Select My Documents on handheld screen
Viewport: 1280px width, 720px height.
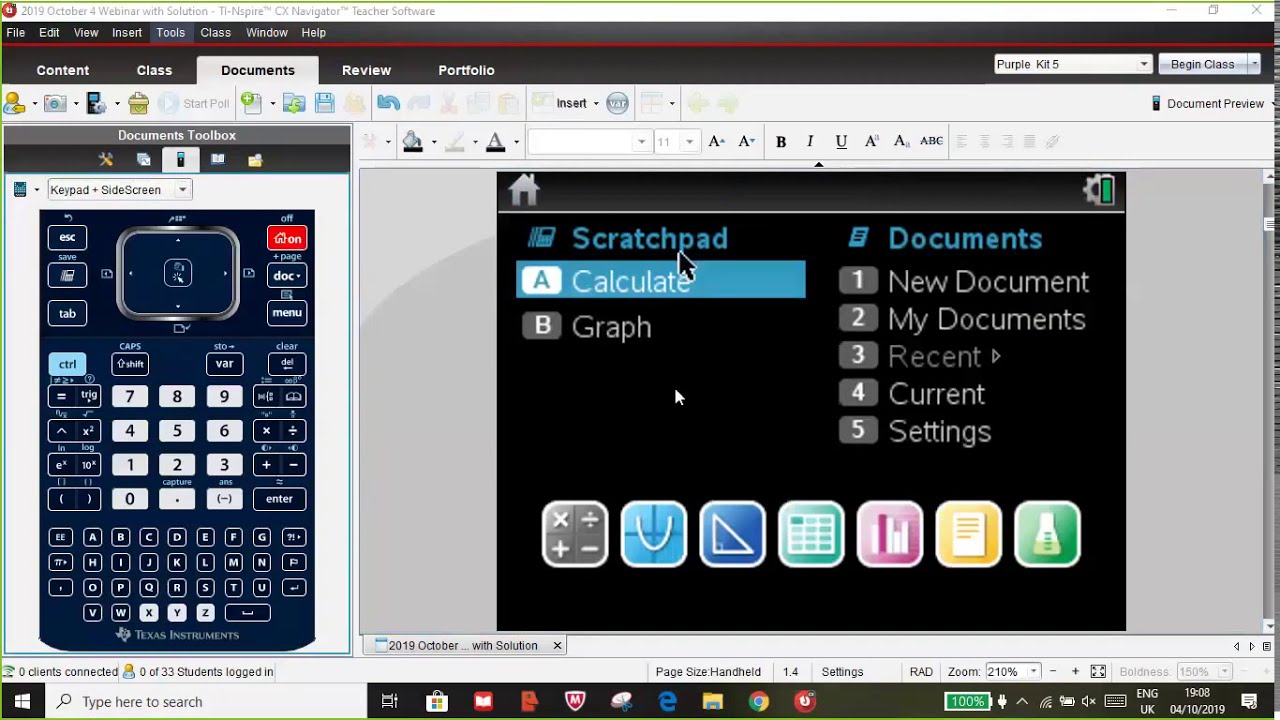(962, 319)
